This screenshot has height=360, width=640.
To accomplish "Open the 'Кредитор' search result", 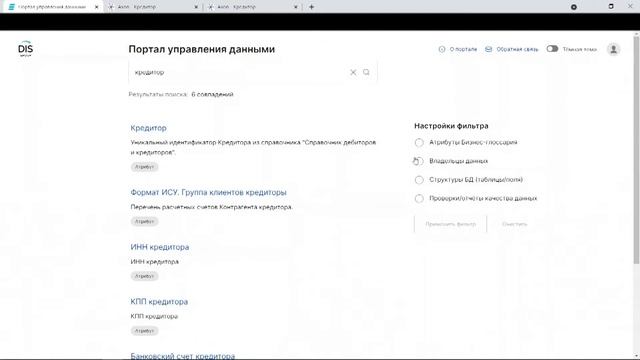I will click(149, 128).
